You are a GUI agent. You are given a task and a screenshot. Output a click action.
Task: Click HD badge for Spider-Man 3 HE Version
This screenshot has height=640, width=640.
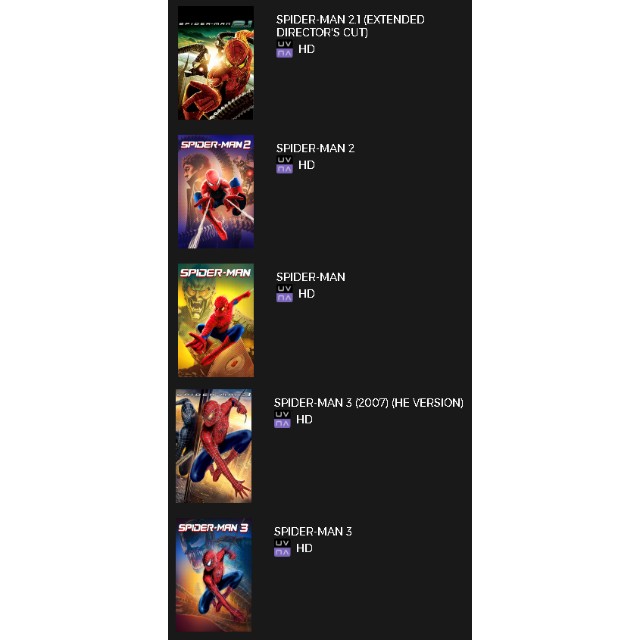304,420
